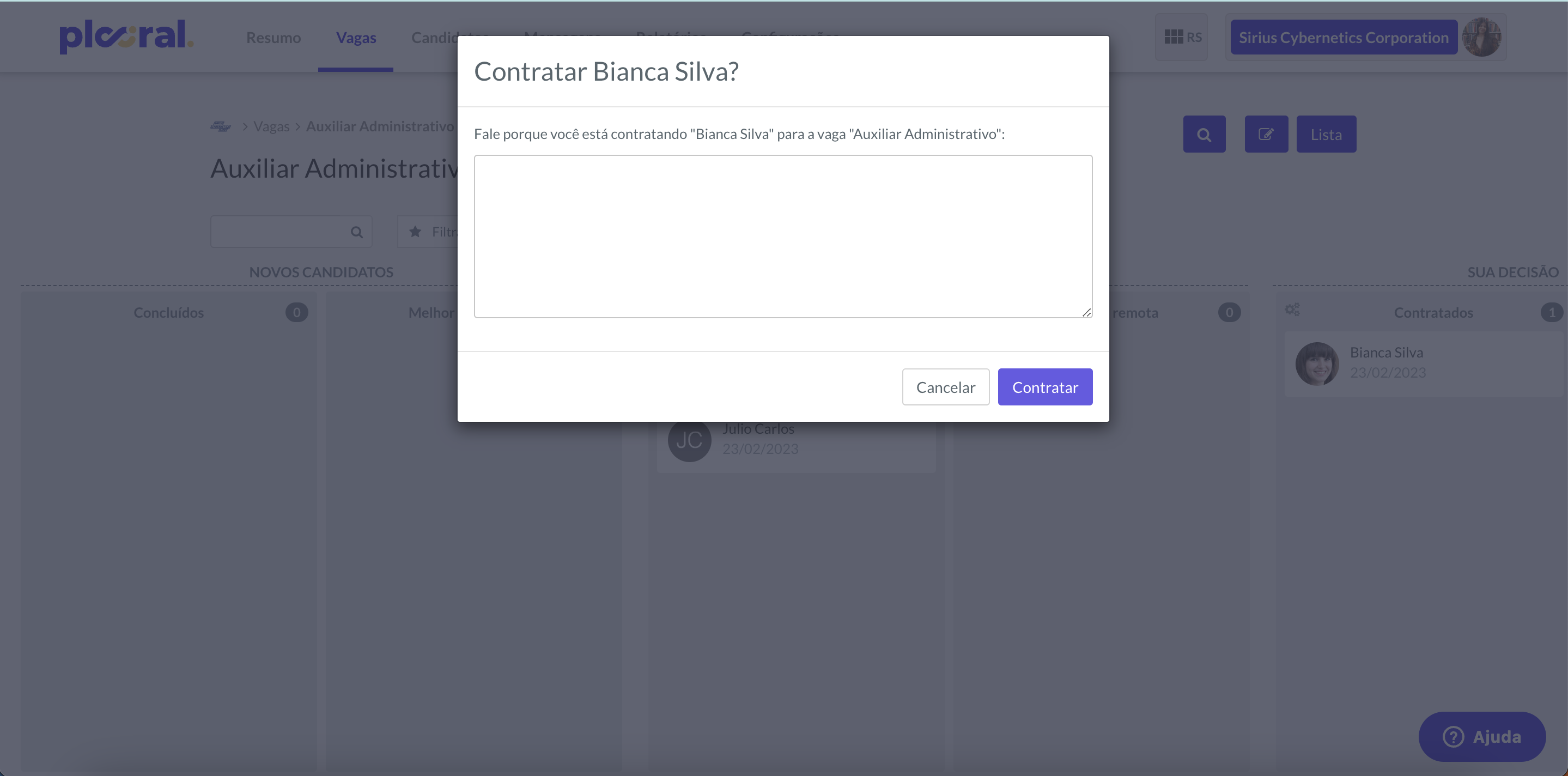Click the breadcrumb home icon
The width and height of the screenshot is (1568, 776).
(x=220, y=126)
